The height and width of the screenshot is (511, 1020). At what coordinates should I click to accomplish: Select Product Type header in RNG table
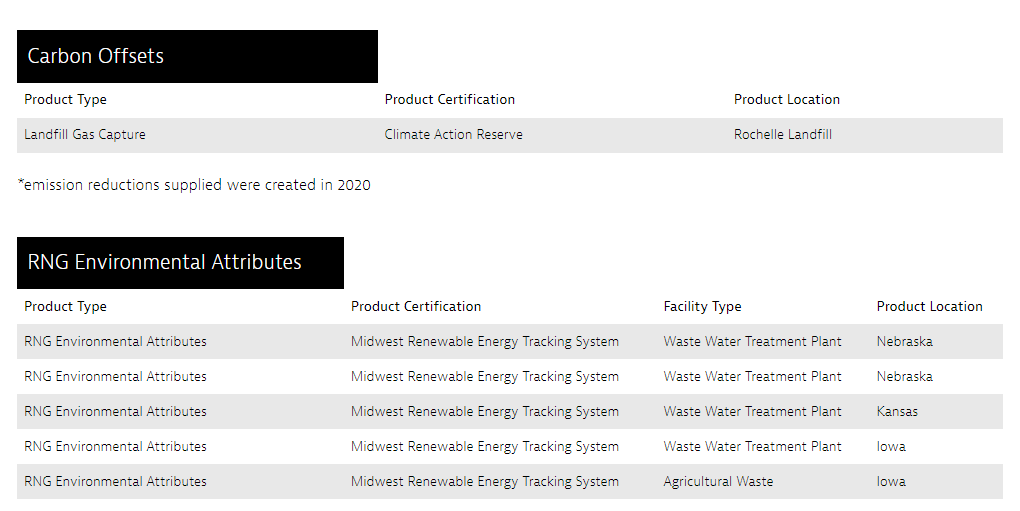66,306
